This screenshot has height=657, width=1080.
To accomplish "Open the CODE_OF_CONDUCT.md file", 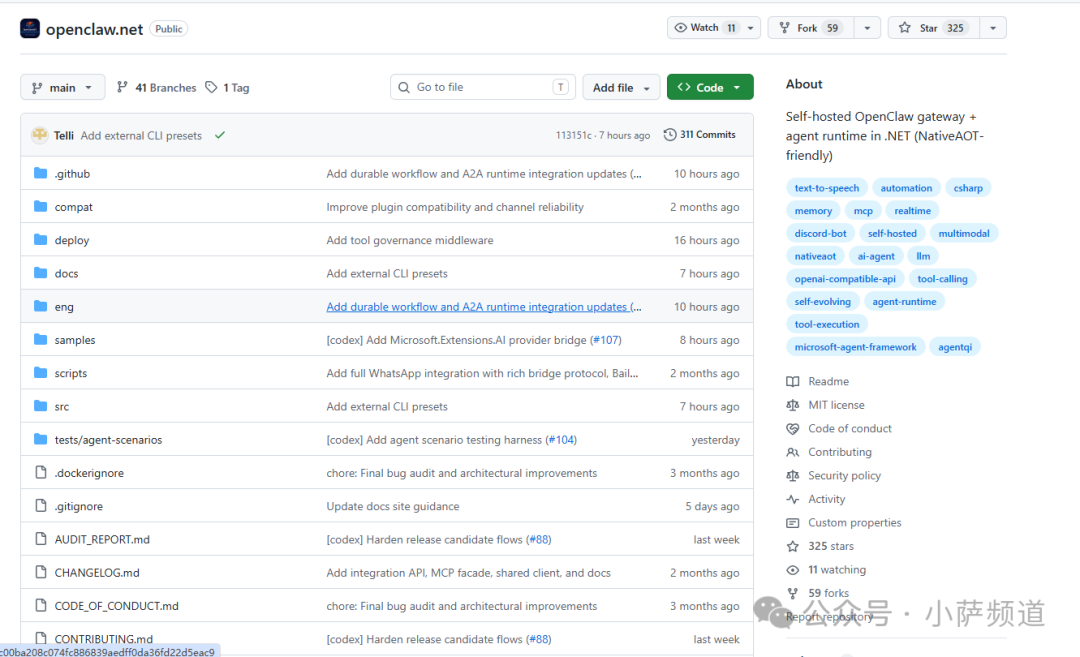I will pos(116,606).
